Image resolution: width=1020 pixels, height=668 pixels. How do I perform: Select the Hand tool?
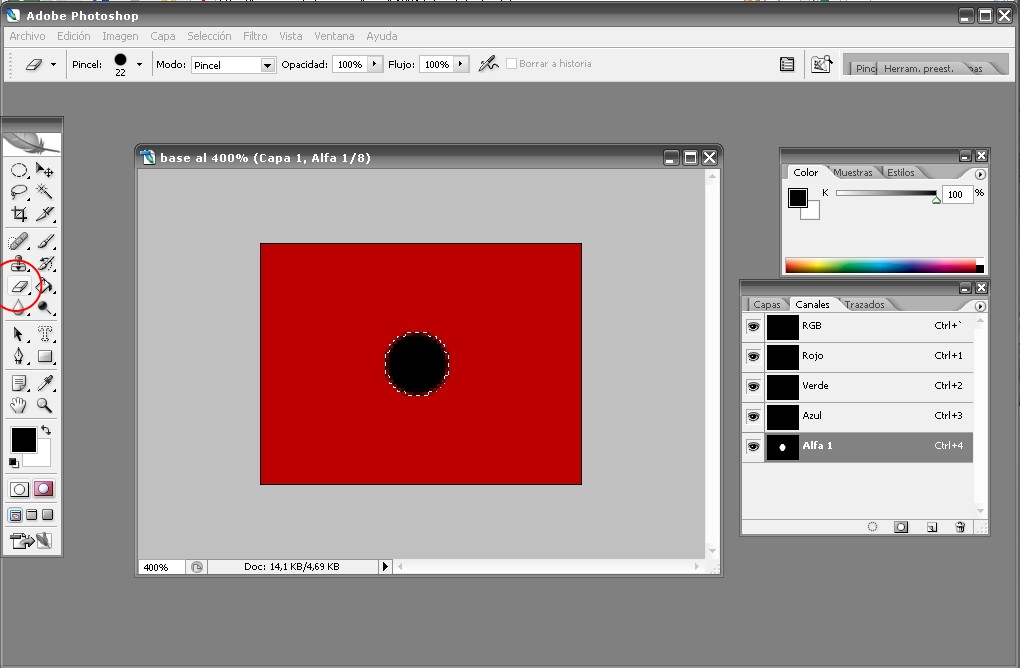click(19, 405)
